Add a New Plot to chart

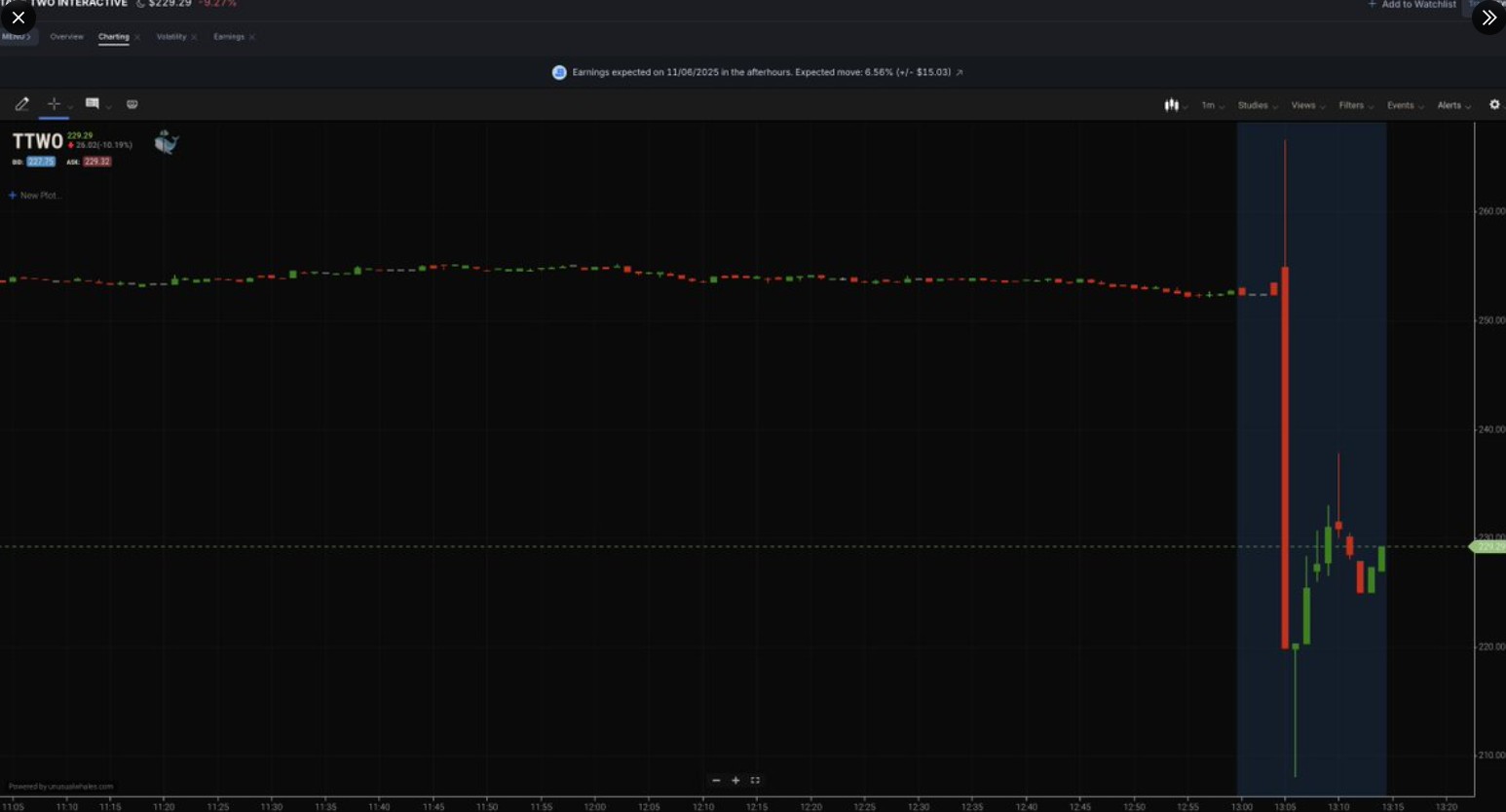(x=35, y=196)
